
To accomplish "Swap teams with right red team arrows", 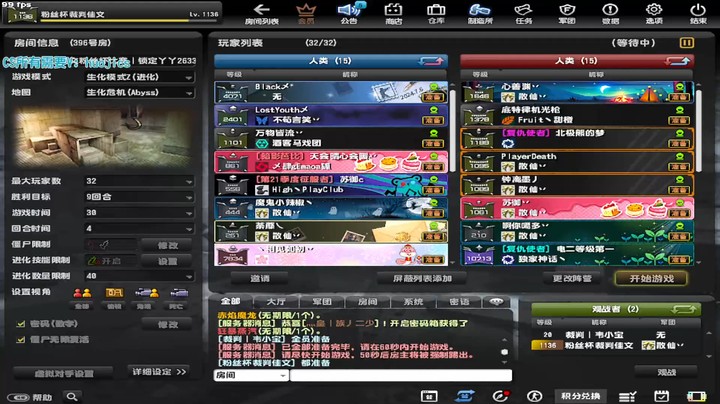I will point(677,61).
